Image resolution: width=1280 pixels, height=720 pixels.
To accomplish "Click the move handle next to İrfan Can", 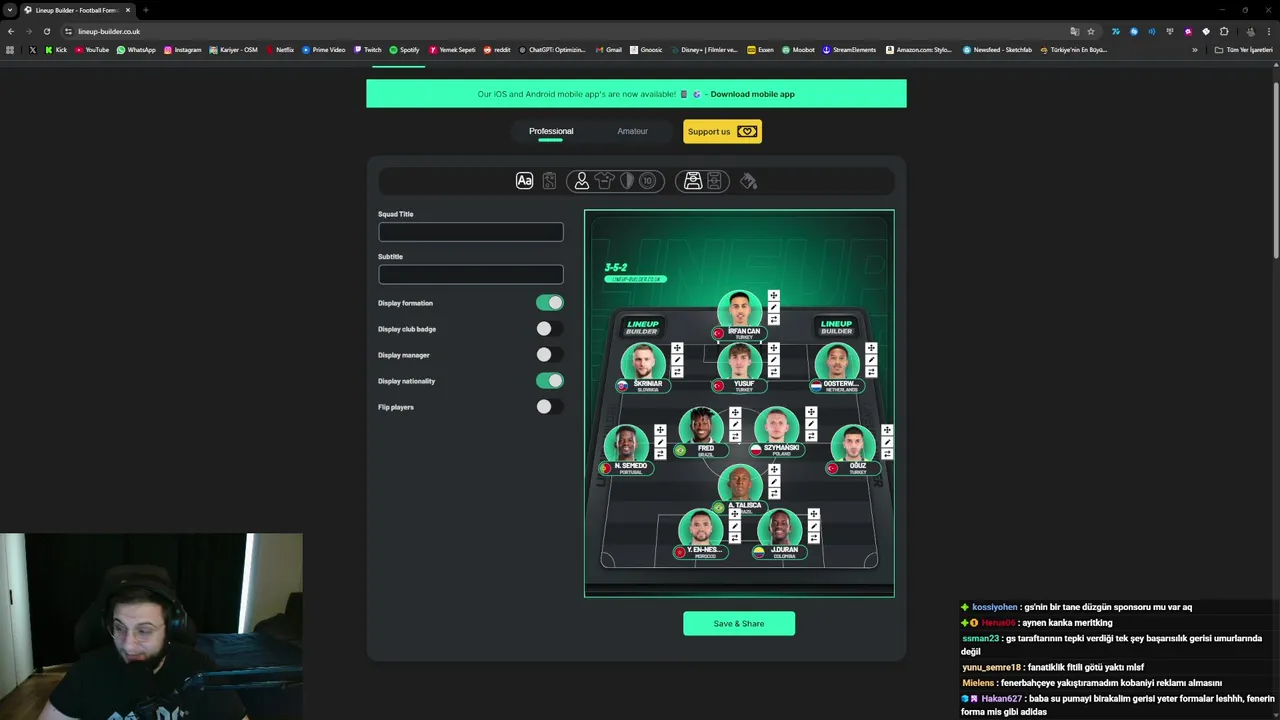I will point(773,295).
